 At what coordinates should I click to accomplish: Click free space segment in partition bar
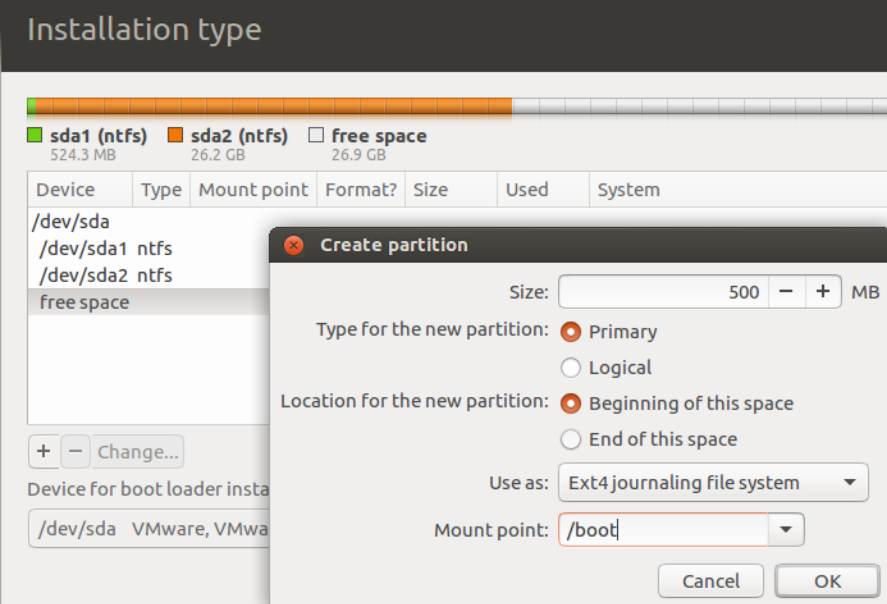(700, 106)
